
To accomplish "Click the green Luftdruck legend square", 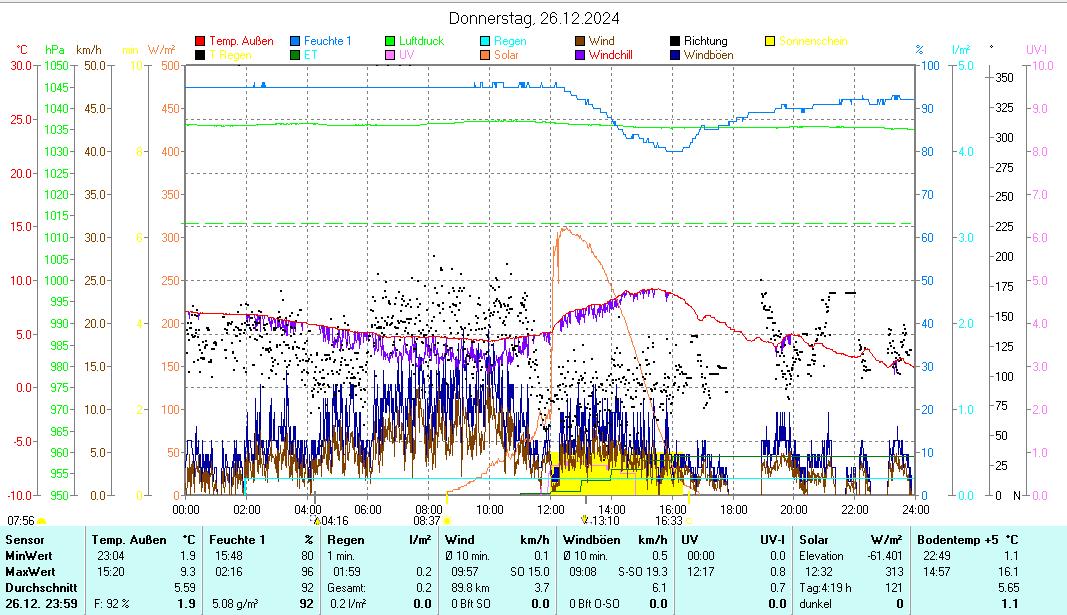I will coord(390,41).
